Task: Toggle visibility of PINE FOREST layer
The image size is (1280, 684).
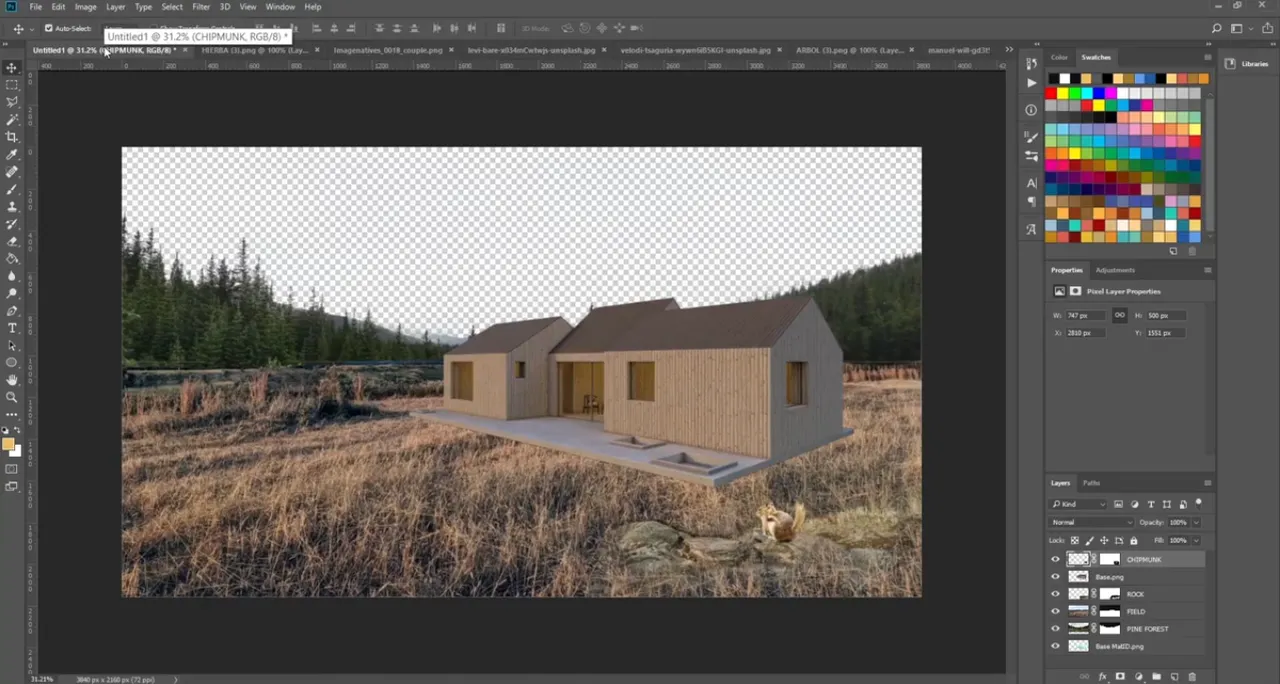Action: click(x=1055, y=629)
